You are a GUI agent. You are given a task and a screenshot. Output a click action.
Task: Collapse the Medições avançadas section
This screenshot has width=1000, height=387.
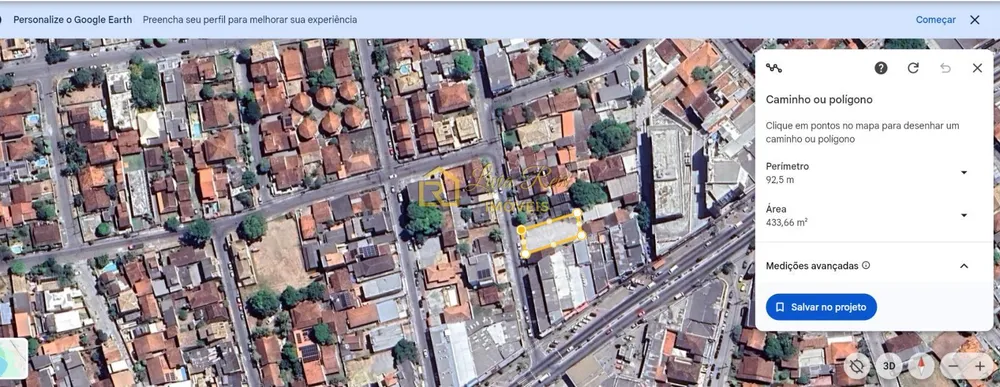964,266
